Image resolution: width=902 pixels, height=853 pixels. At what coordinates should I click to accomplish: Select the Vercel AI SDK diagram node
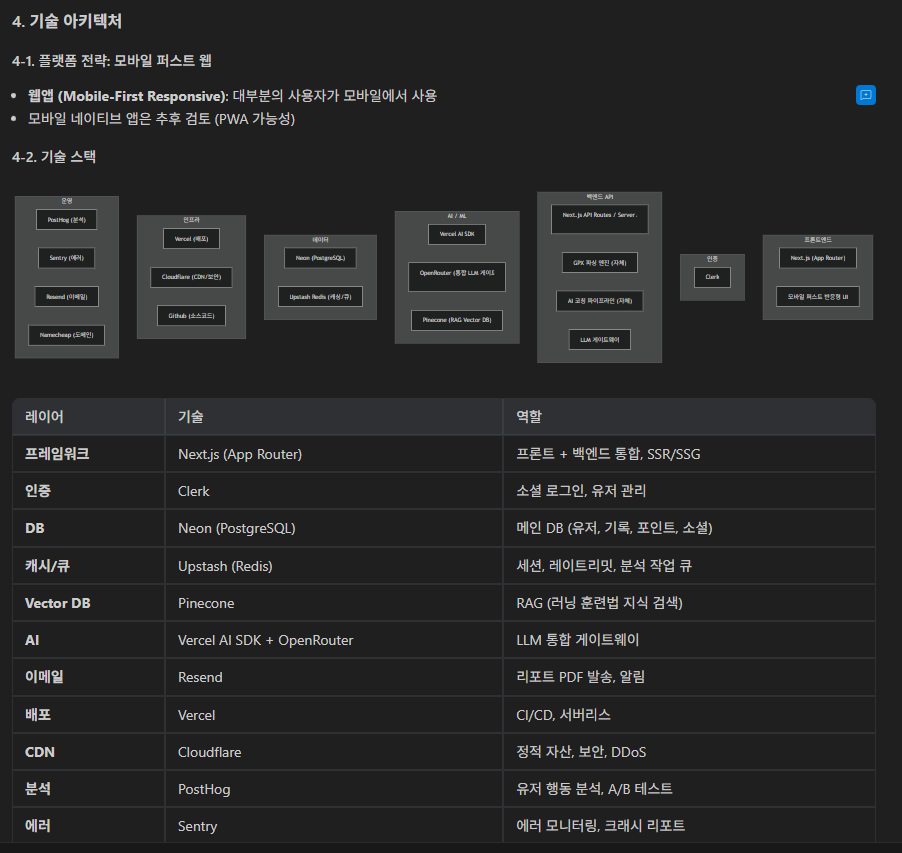coord(457,234)
